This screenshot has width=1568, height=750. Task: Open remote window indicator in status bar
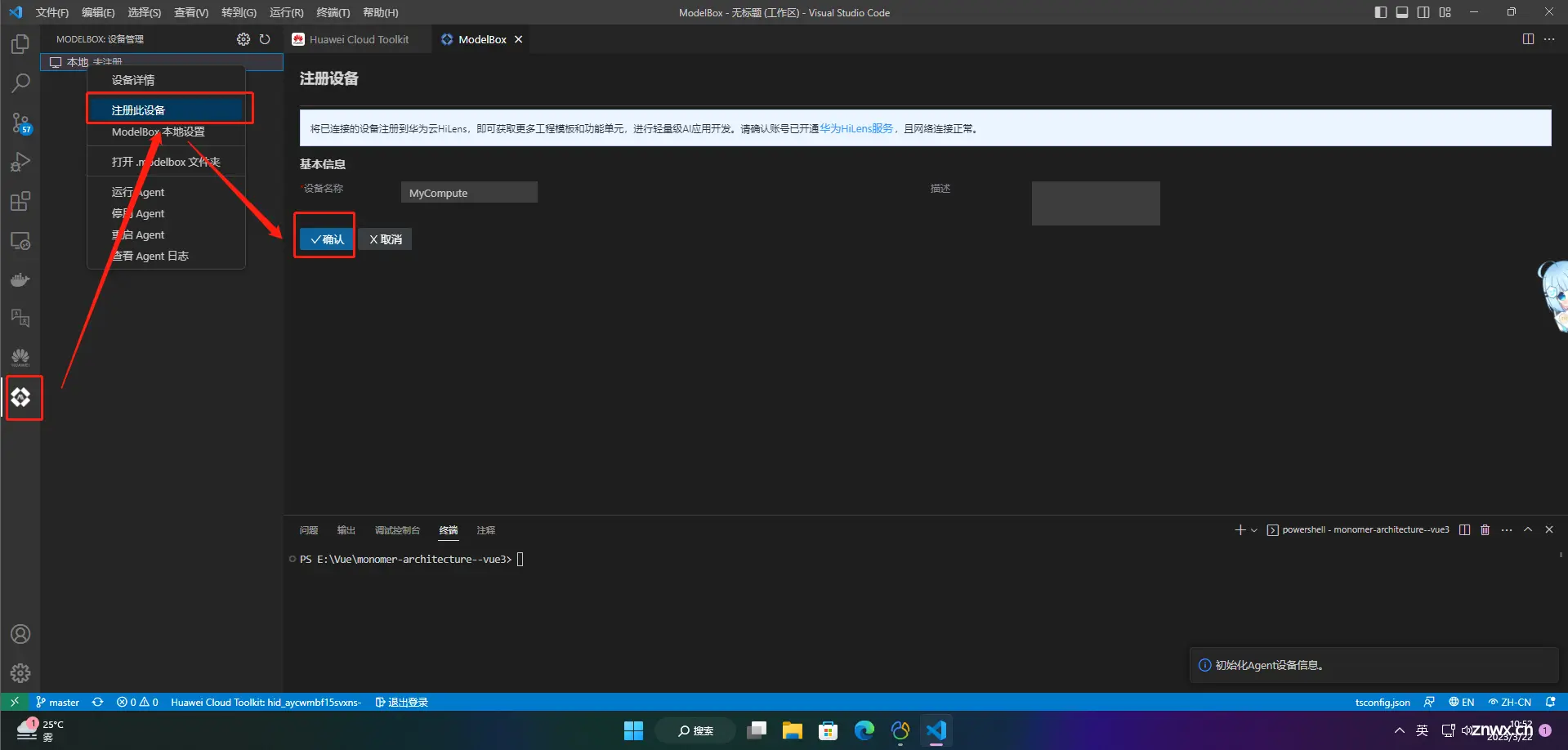(14, 702)
